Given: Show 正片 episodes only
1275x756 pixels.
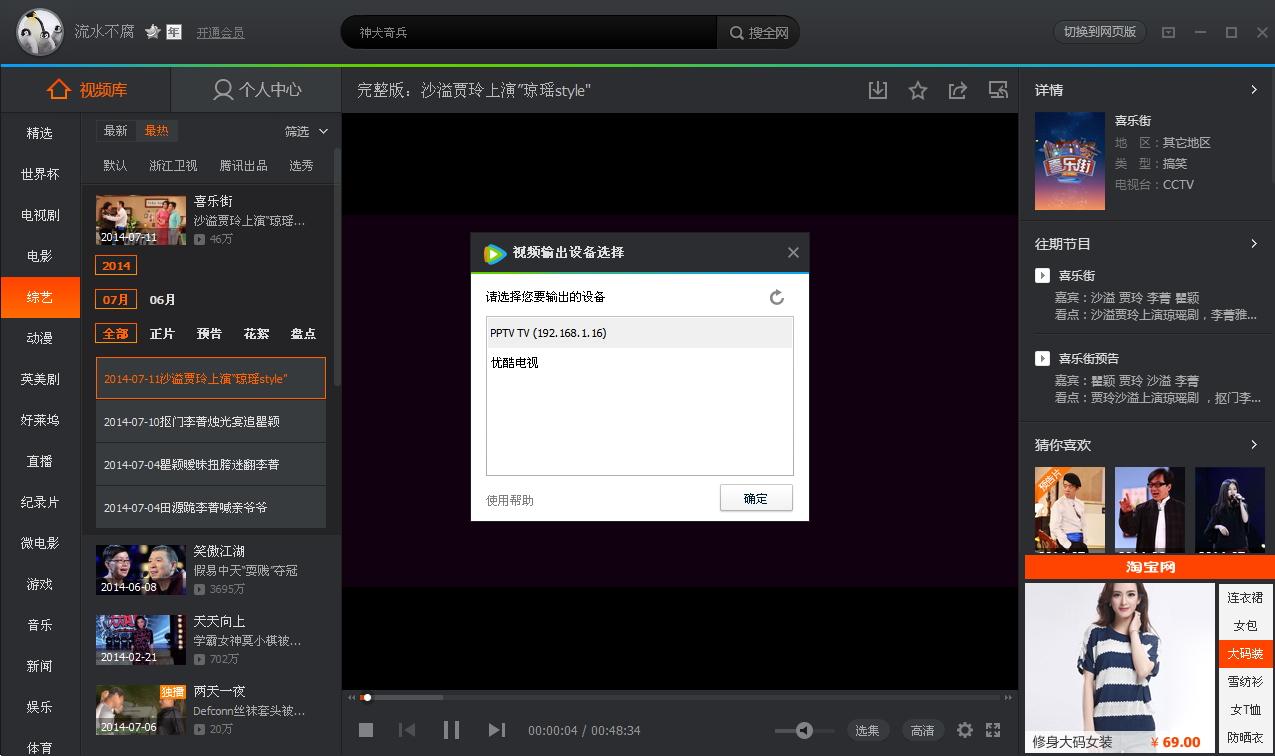Looking at the screenshot, I should click(x=162, y=333).
